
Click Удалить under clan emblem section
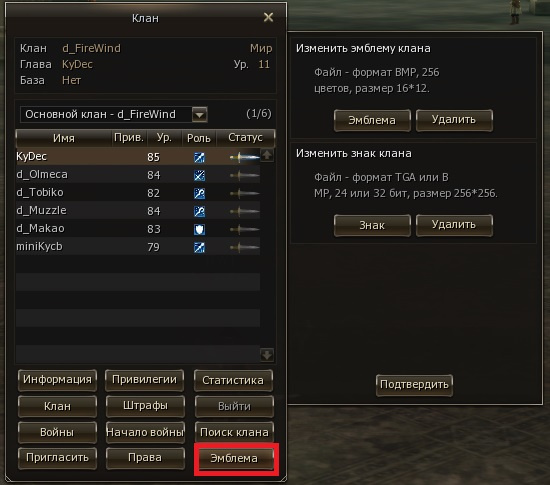454,120
